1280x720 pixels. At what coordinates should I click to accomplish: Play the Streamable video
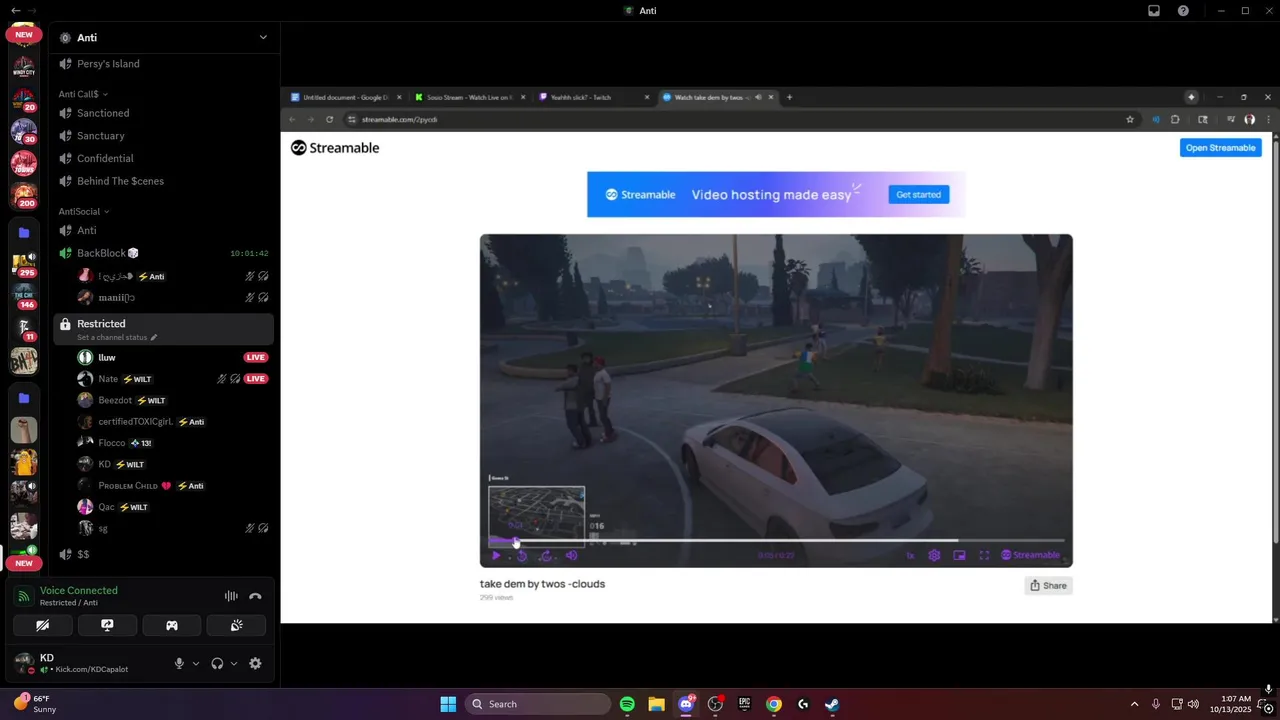click(x=496, y=555)
